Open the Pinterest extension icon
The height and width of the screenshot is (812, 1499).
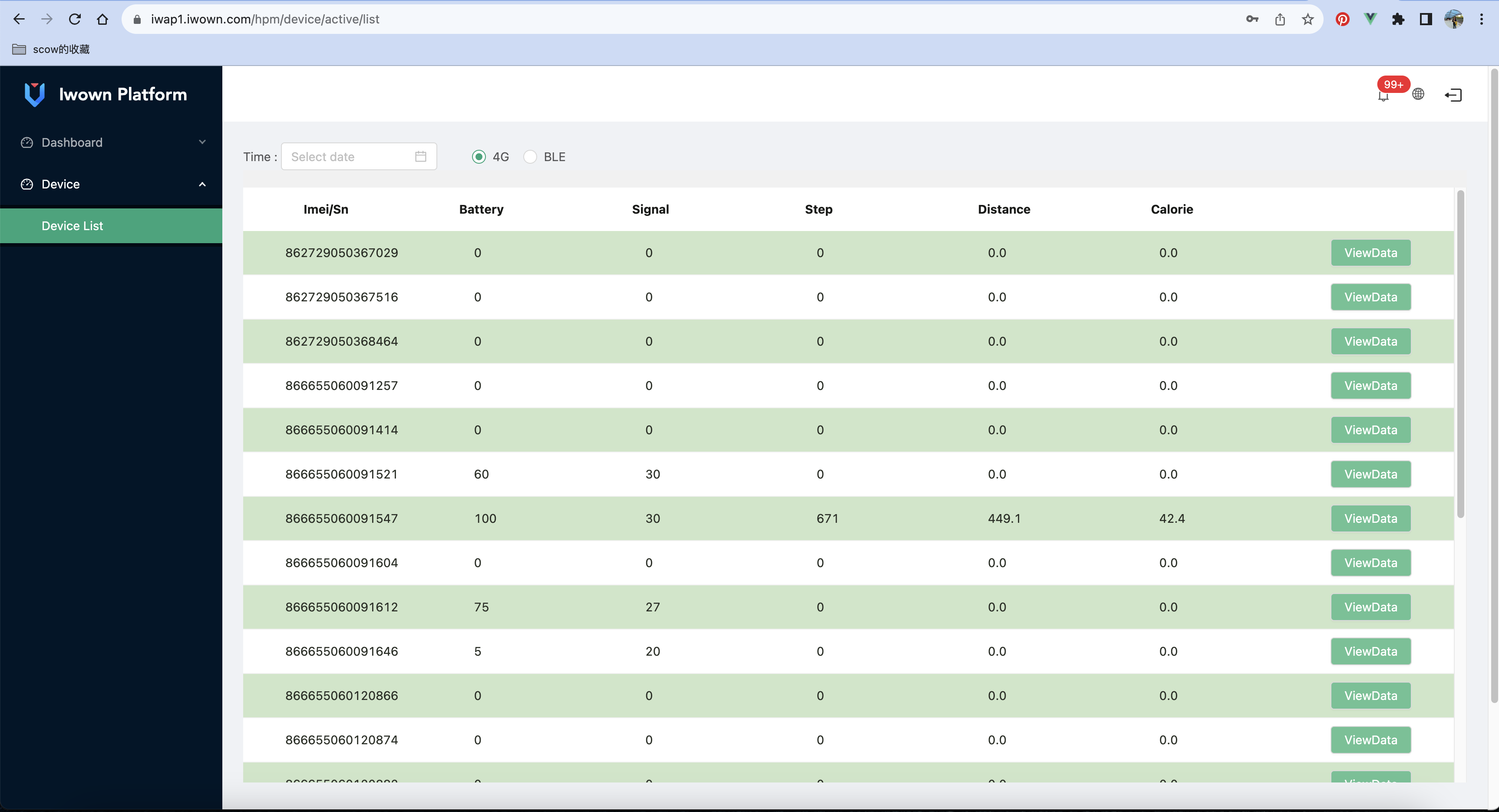click(1343, 19)
